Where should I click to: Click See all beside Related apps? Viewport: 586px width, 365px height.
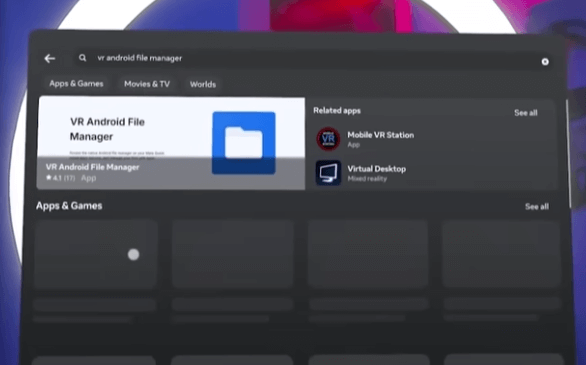point(525,113)
